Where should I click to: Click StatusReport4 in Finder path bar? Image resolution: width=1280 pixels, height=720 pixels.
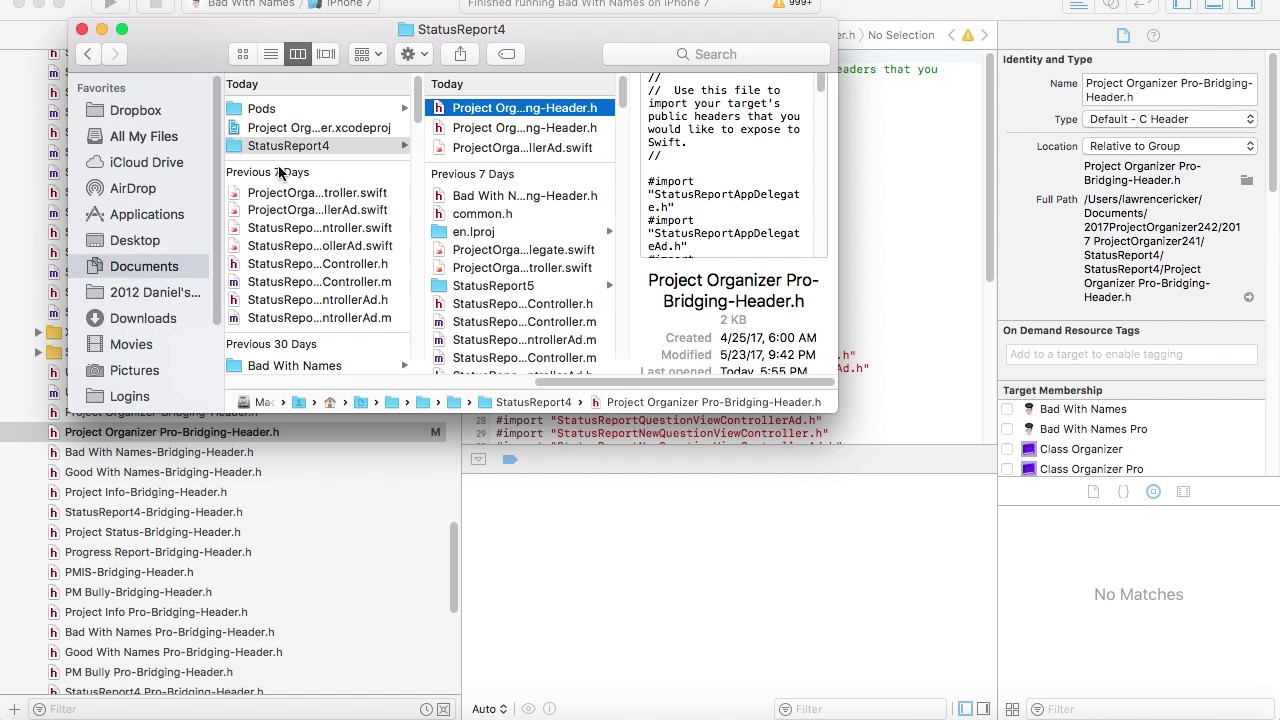pos(524,402)
